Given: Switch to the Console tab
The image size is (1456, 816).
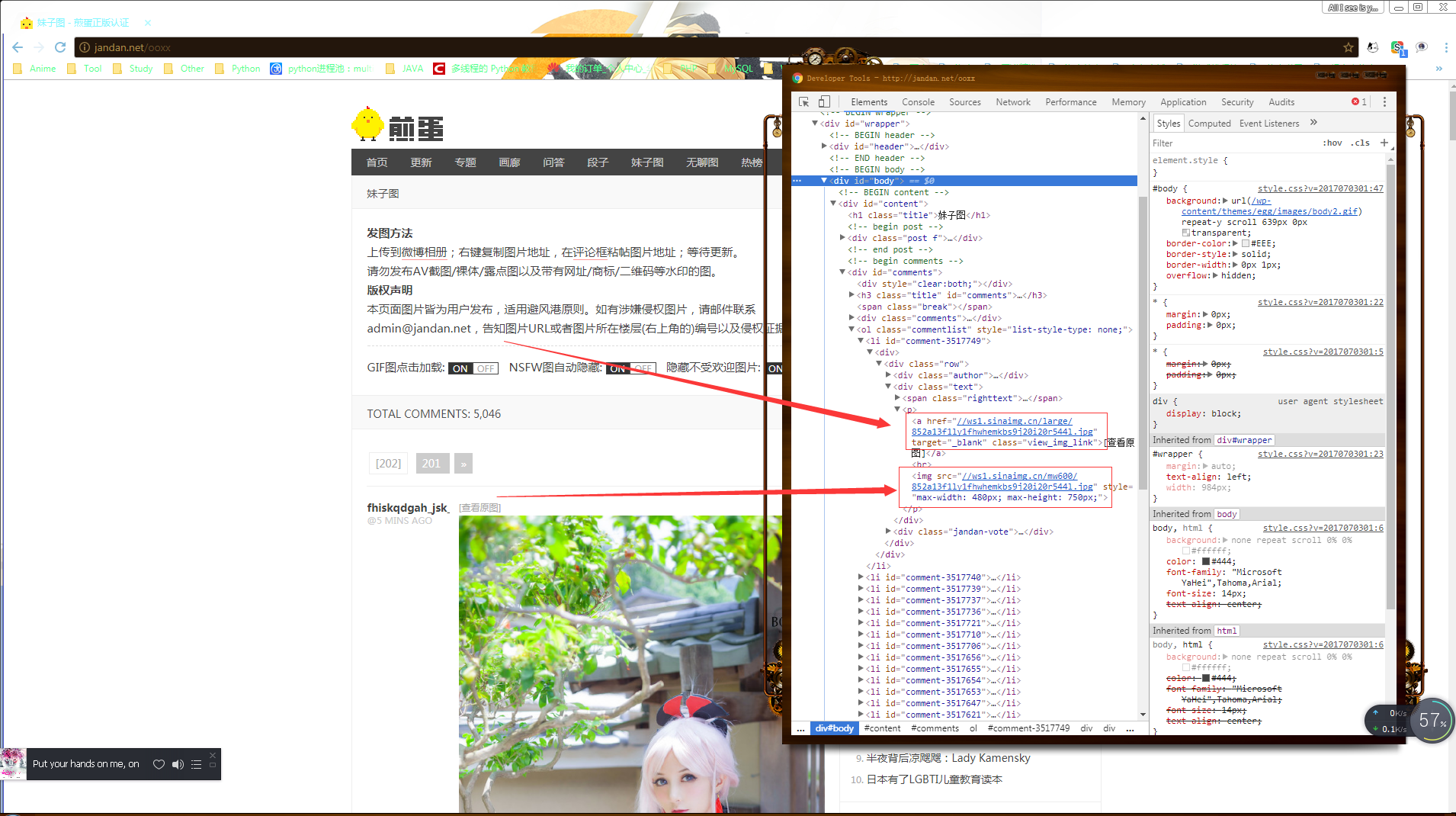Looking at the screenshot, I should point(918,102).
